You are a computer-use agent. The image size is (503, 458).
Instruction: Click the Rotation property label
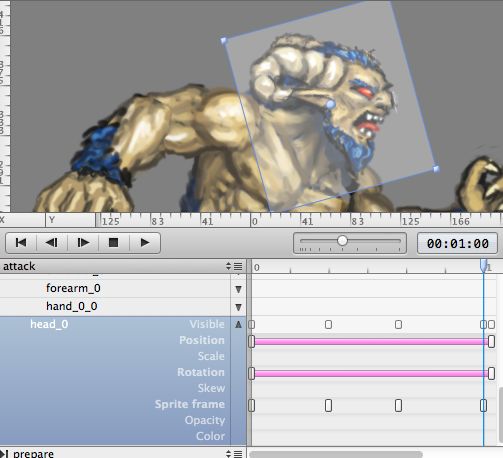201,372
